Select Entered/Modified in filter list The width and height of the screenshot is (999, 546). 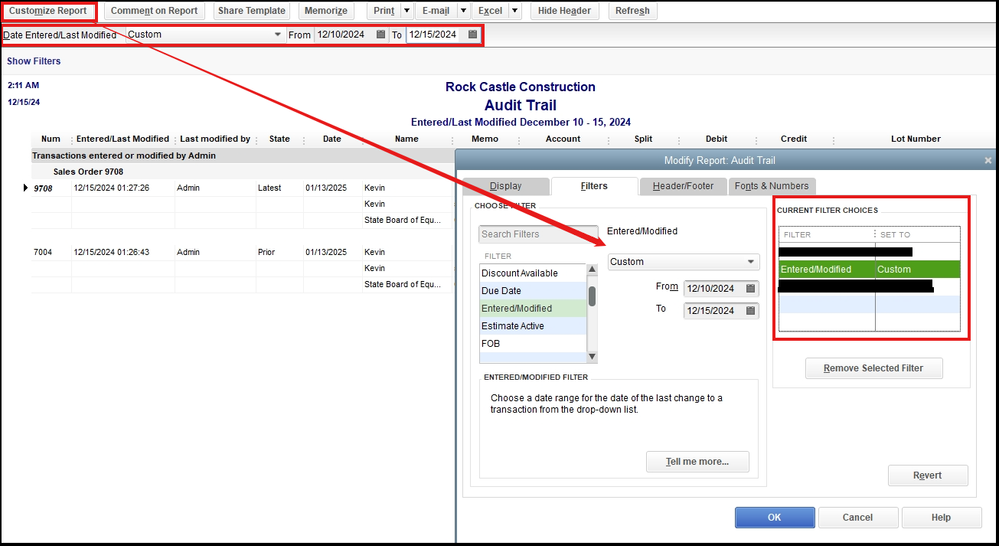pyautogui.click(x=533, y=308)
